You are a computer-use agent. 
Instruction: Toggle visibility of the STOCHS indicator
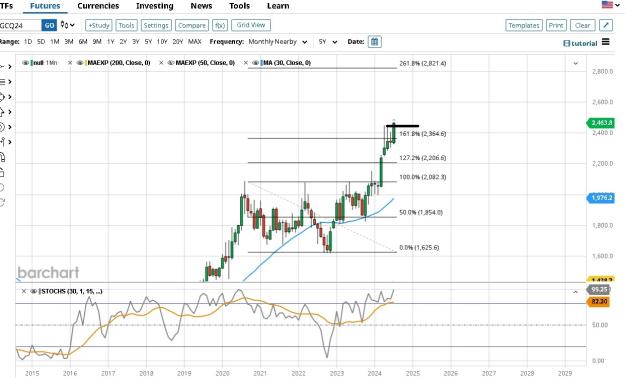34,291
